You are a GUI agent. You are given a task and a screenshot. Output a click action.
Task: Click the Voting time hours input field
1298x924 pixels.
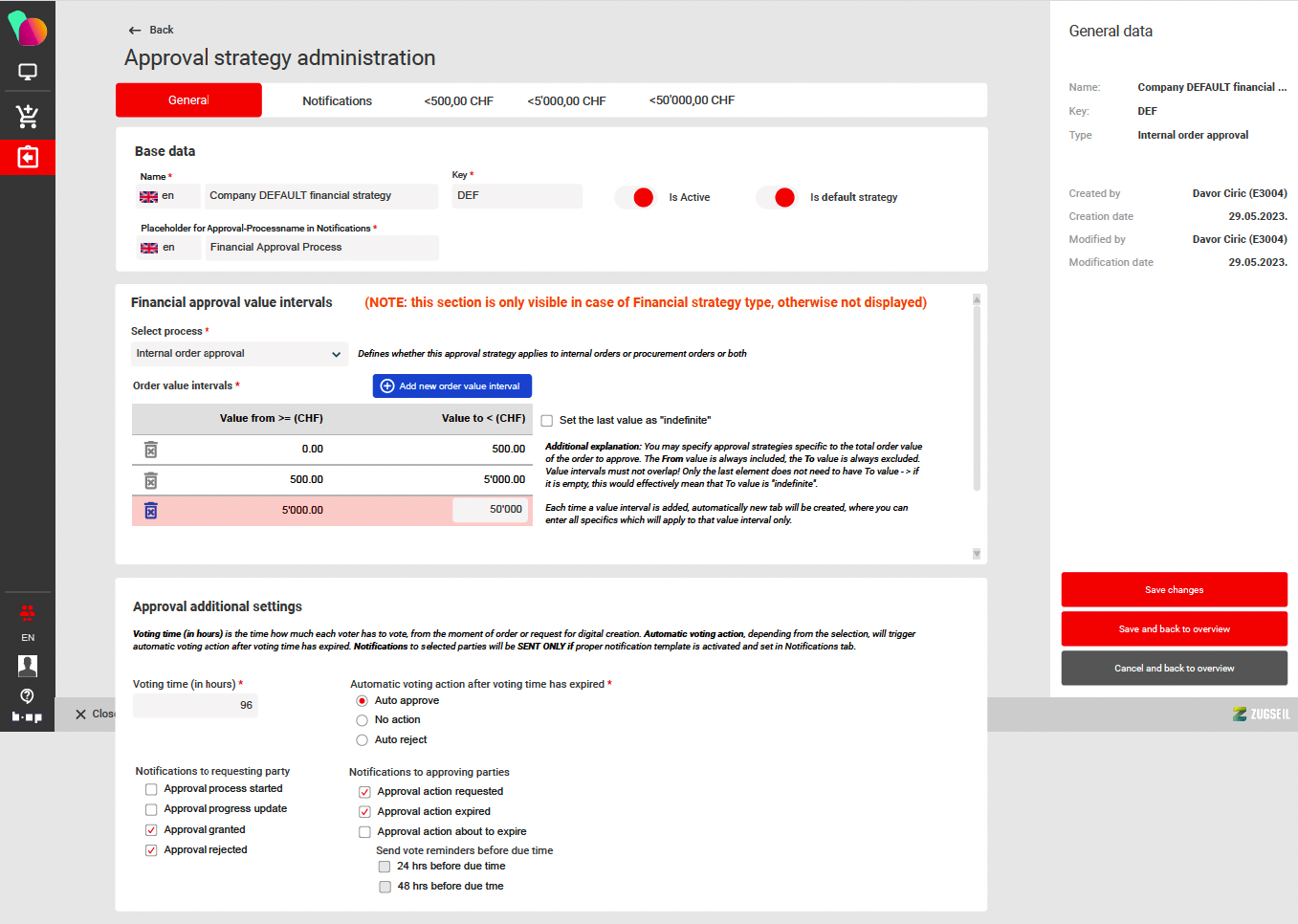coord(195,705)
